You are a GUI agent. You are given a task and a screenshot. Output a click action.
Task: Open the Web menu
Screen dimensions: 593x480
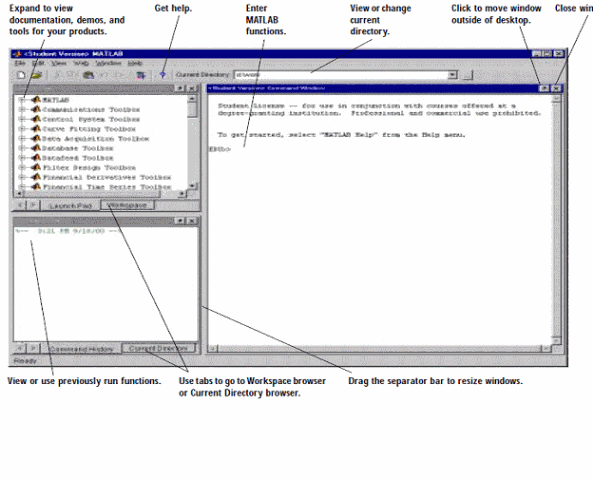pyautogui.click(x=81, y=63)
